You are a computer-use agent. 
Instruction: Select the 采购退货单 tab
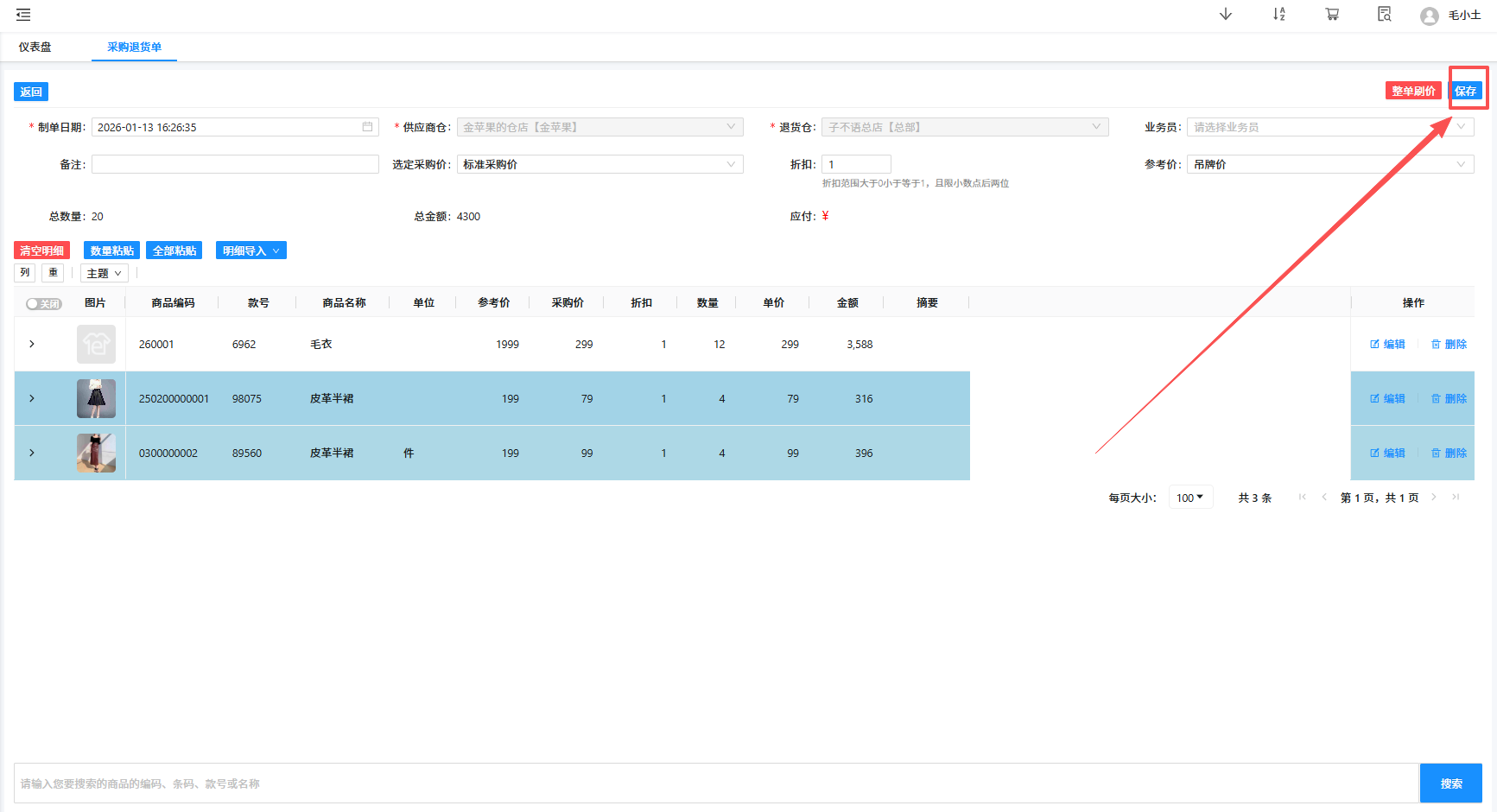(x=134, y=47)
